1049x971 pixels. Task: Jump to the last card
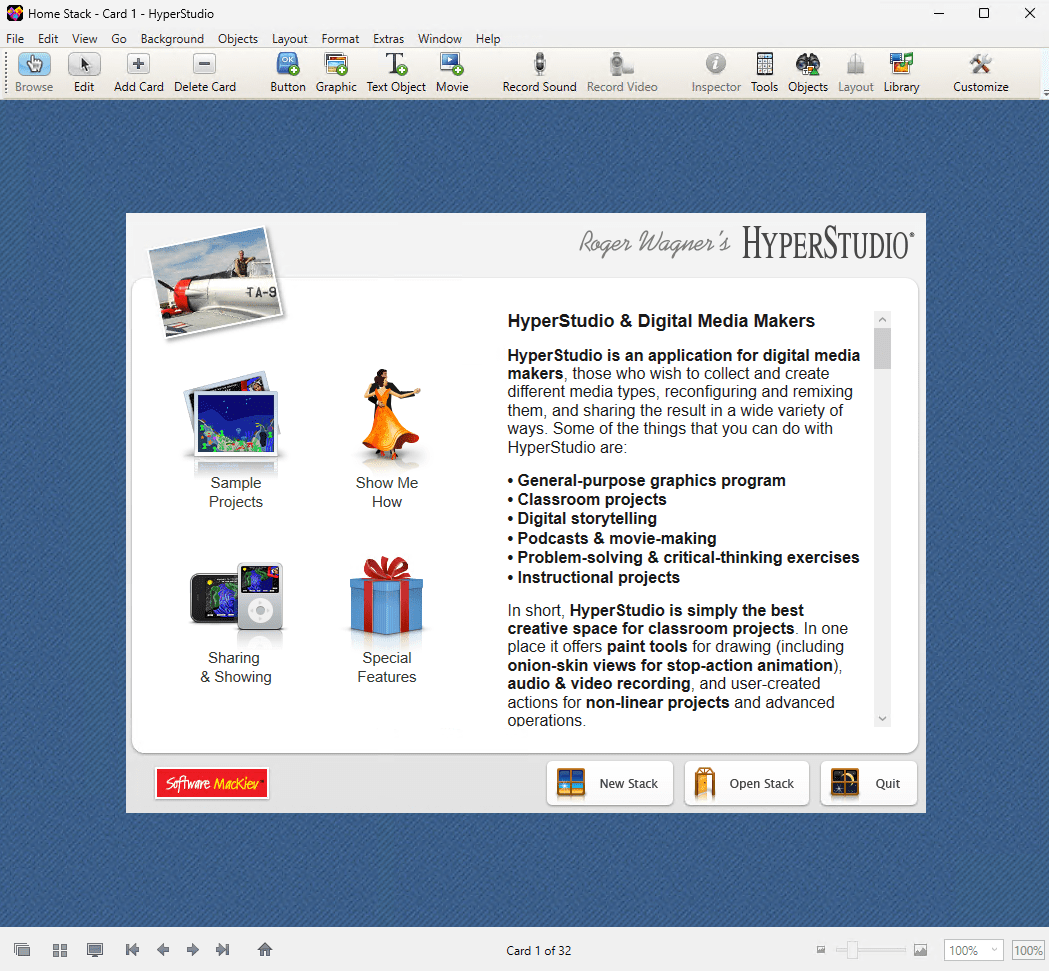pyautogui.click(x=222, y=950)
